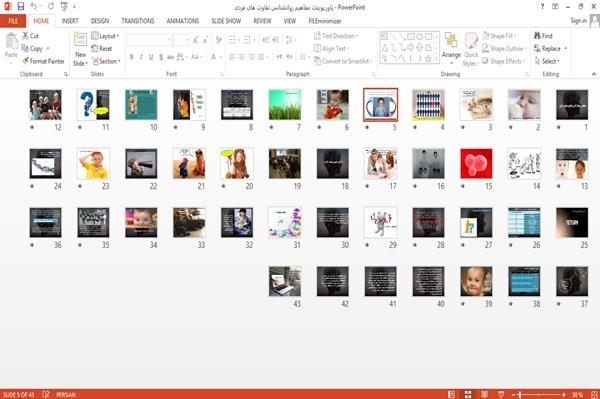Click the spell check icon in status bar
600x399 pixels.
pos(46,394)
